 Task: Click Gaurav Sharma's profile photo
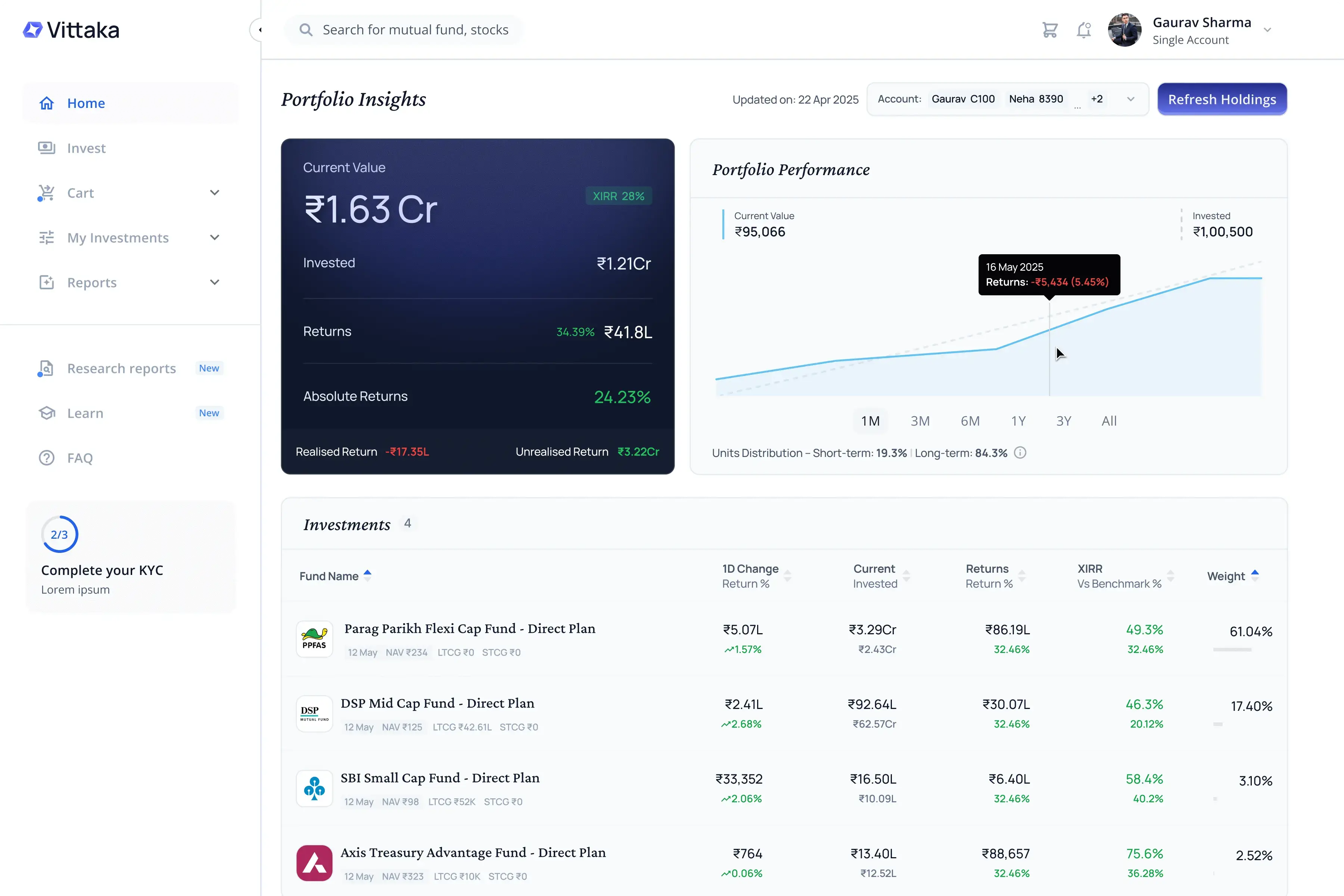pyautogui.click(x=1124, y=30)
